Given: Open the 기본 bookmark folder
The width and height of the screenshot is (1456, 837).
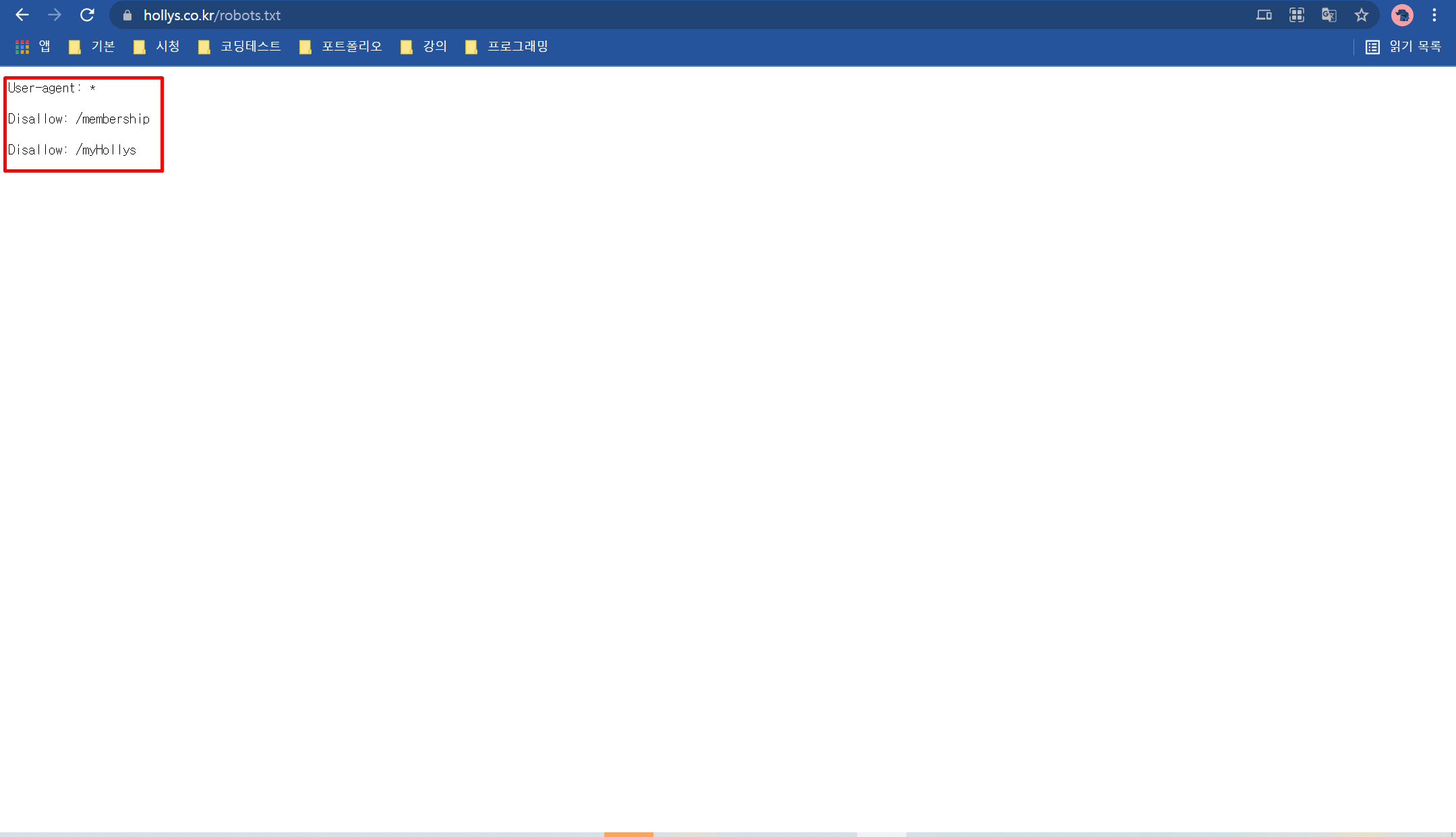Looking at the screenshot, I should (x=92, y=47).
